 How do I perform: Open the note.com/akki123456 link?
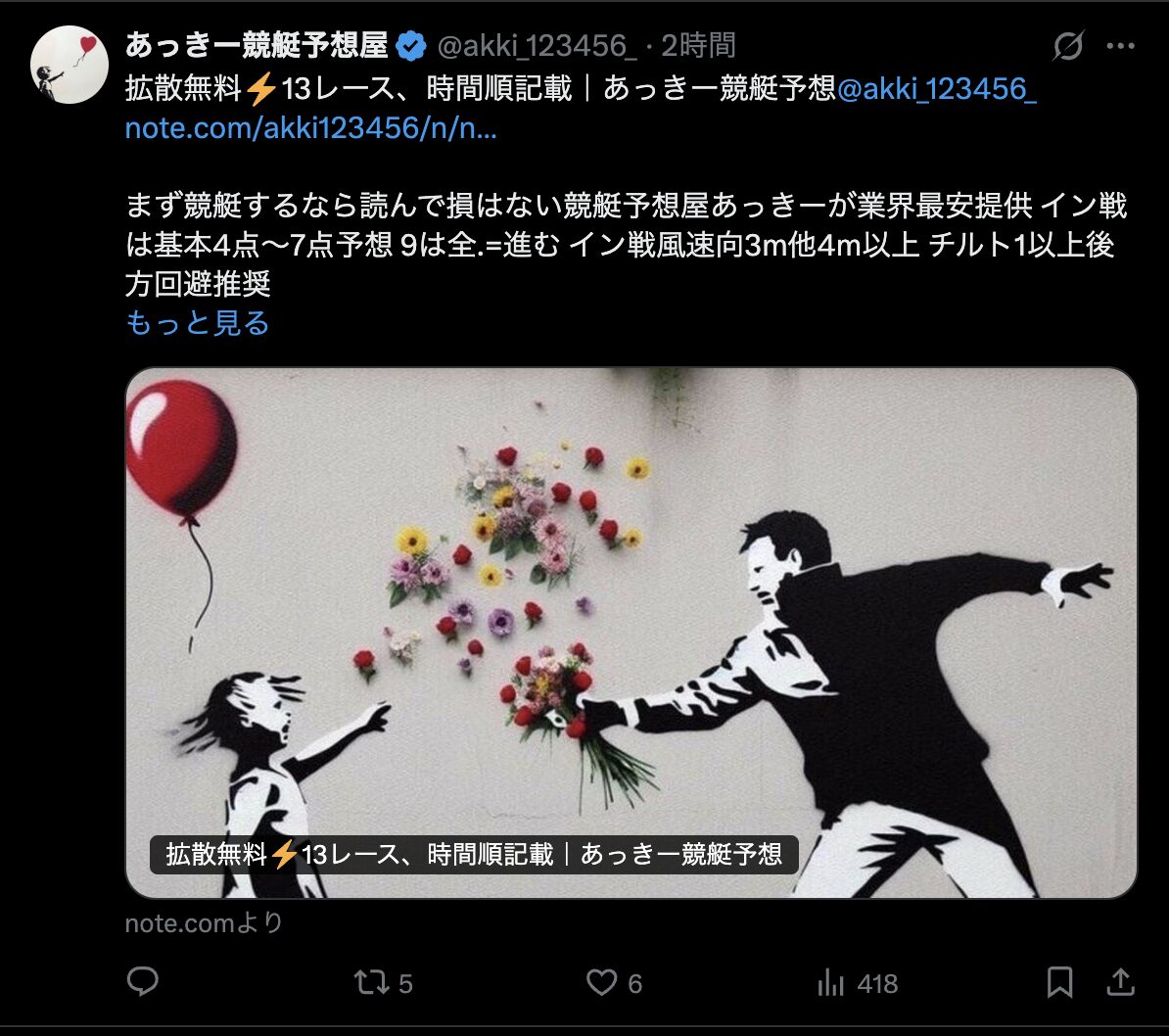pos(311,128)
